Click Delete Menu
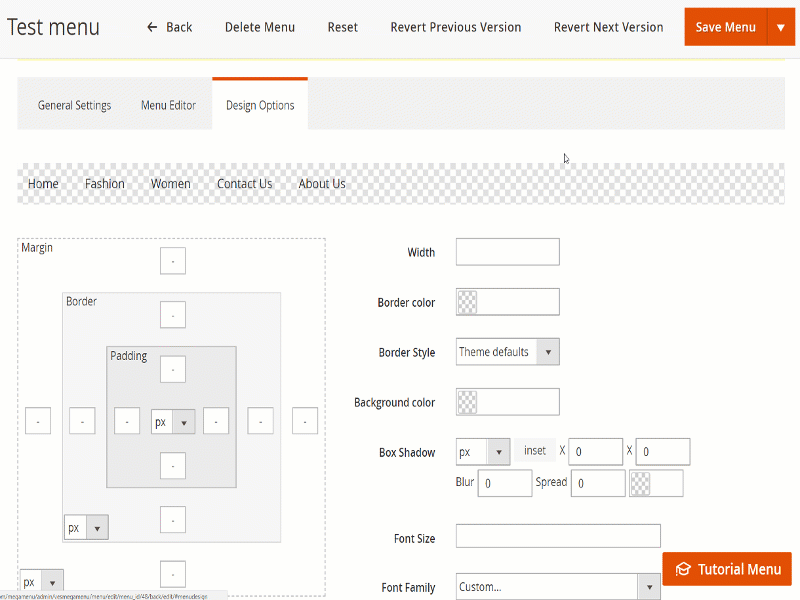 click(260, 27)
